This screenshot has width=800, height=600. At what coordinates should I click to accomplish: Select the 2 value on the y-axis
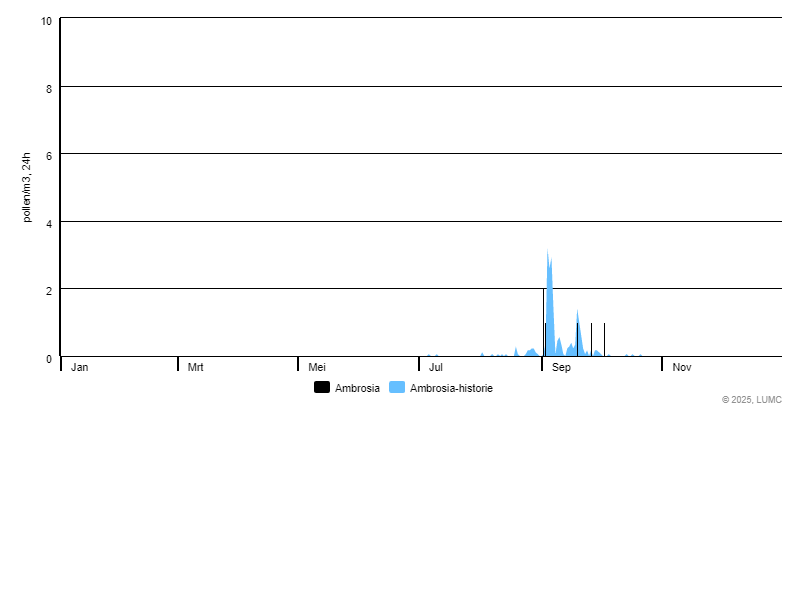coord(49,290)
